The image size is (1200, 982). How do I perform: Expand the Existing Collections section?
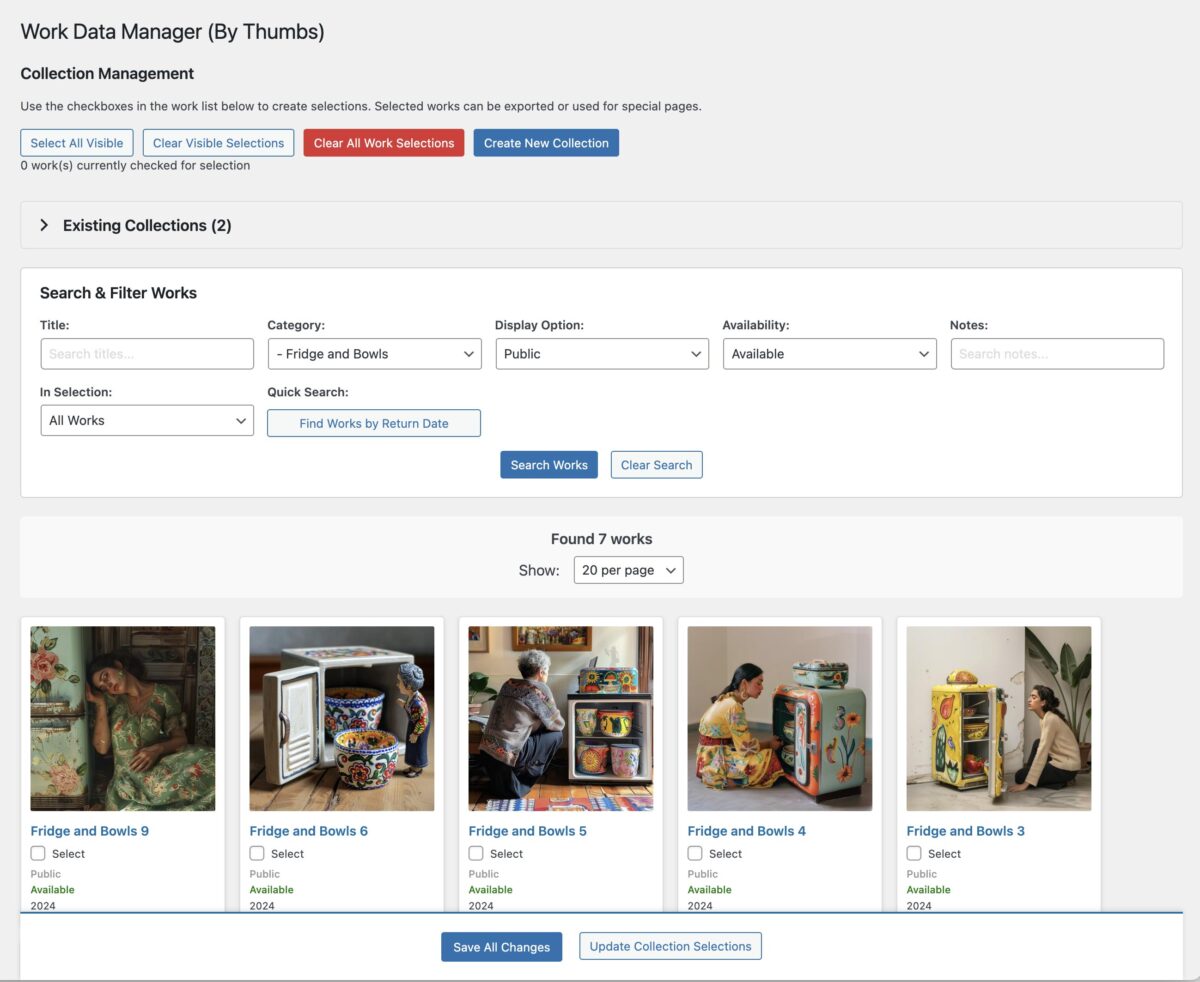[x=135, y=226]
